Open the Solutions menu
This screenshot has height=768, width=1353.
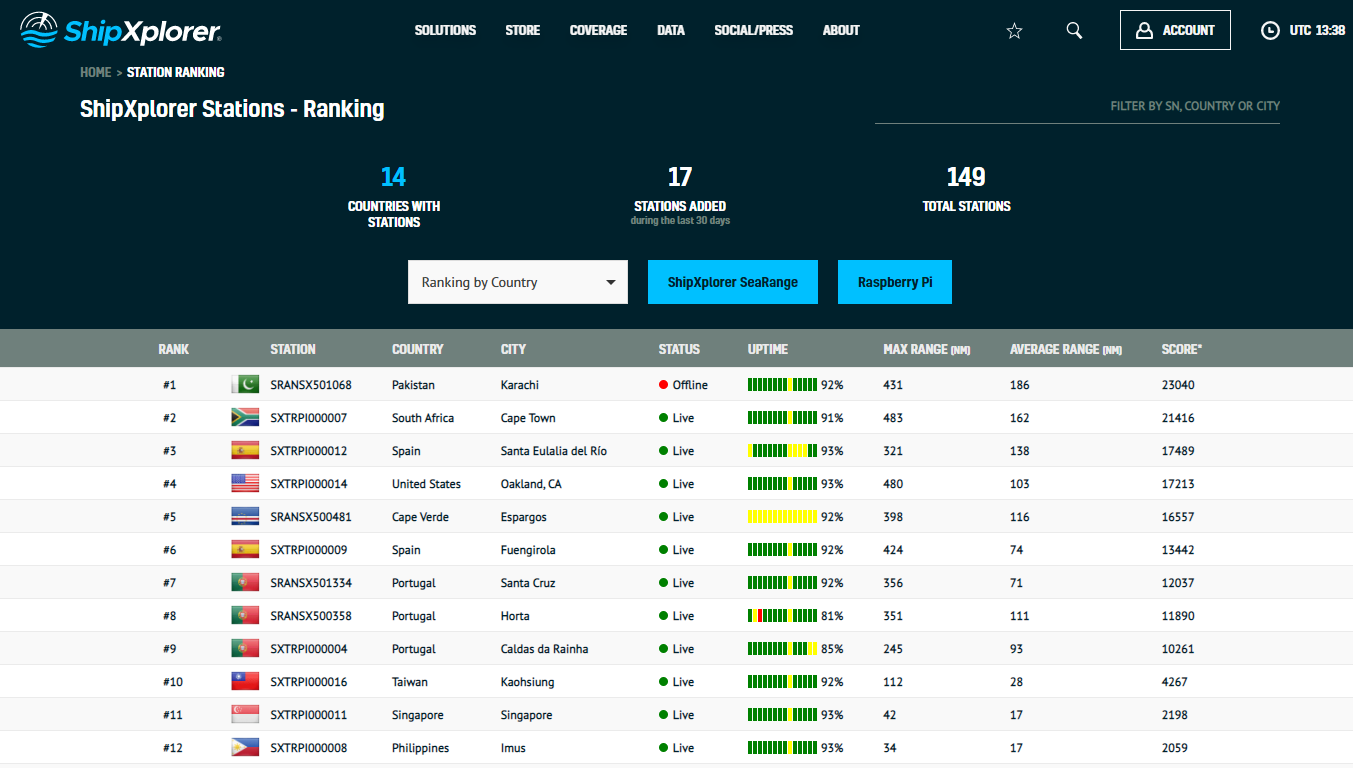coord(445,31)
